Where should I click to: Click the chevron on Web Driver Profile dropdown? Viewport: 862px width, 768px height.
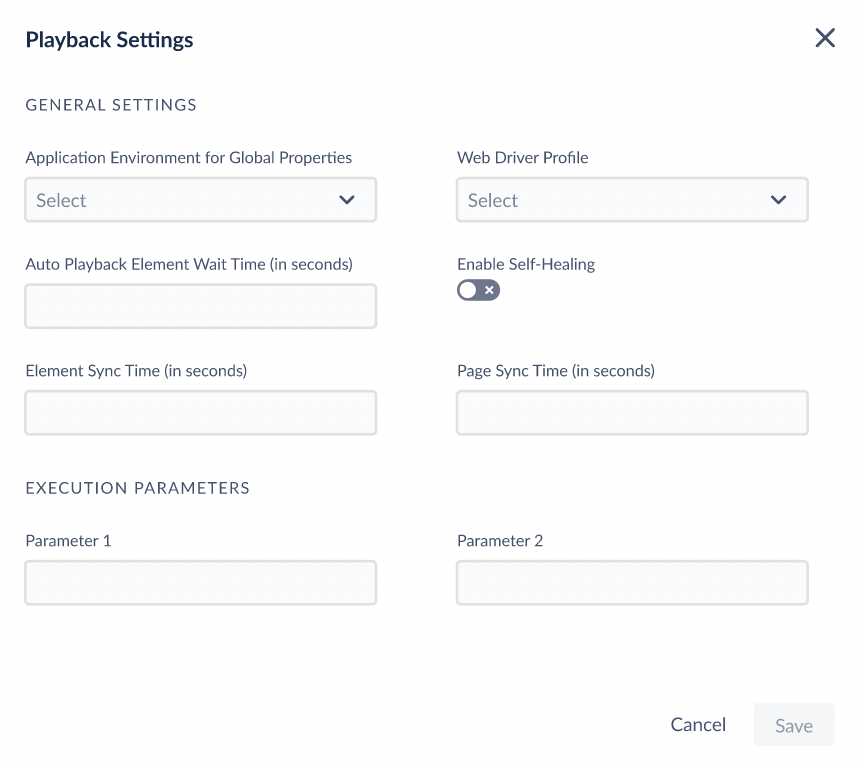pos(778,200)
